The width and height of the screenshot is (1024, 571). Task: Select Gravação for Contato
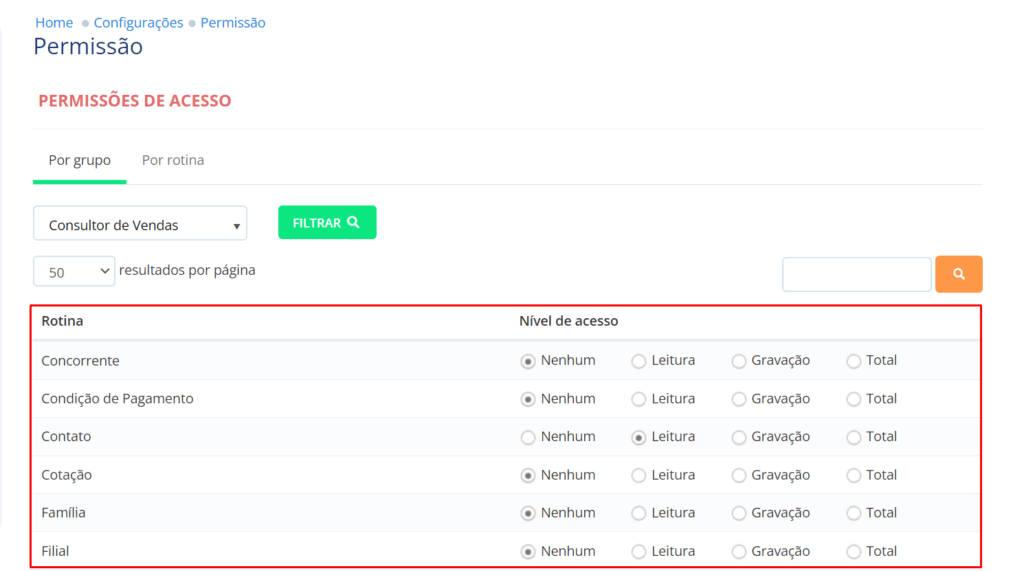739,437
